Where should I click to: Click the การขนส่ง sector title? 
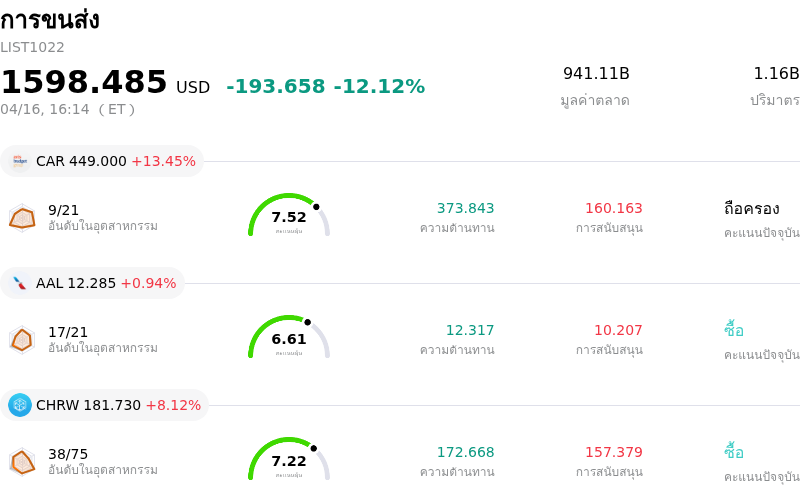coord(50,20)
